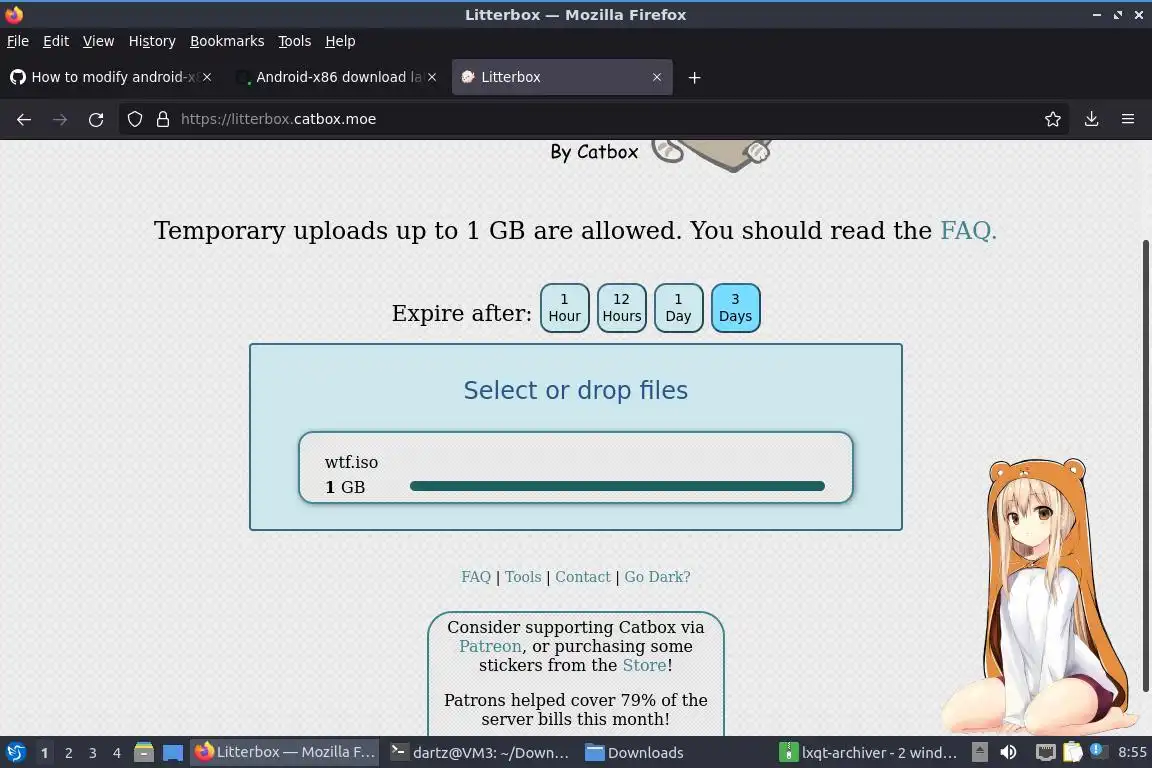1152x768 pixels.
Task: Open a new tab with plus button
Action: [x=694, y=77]
